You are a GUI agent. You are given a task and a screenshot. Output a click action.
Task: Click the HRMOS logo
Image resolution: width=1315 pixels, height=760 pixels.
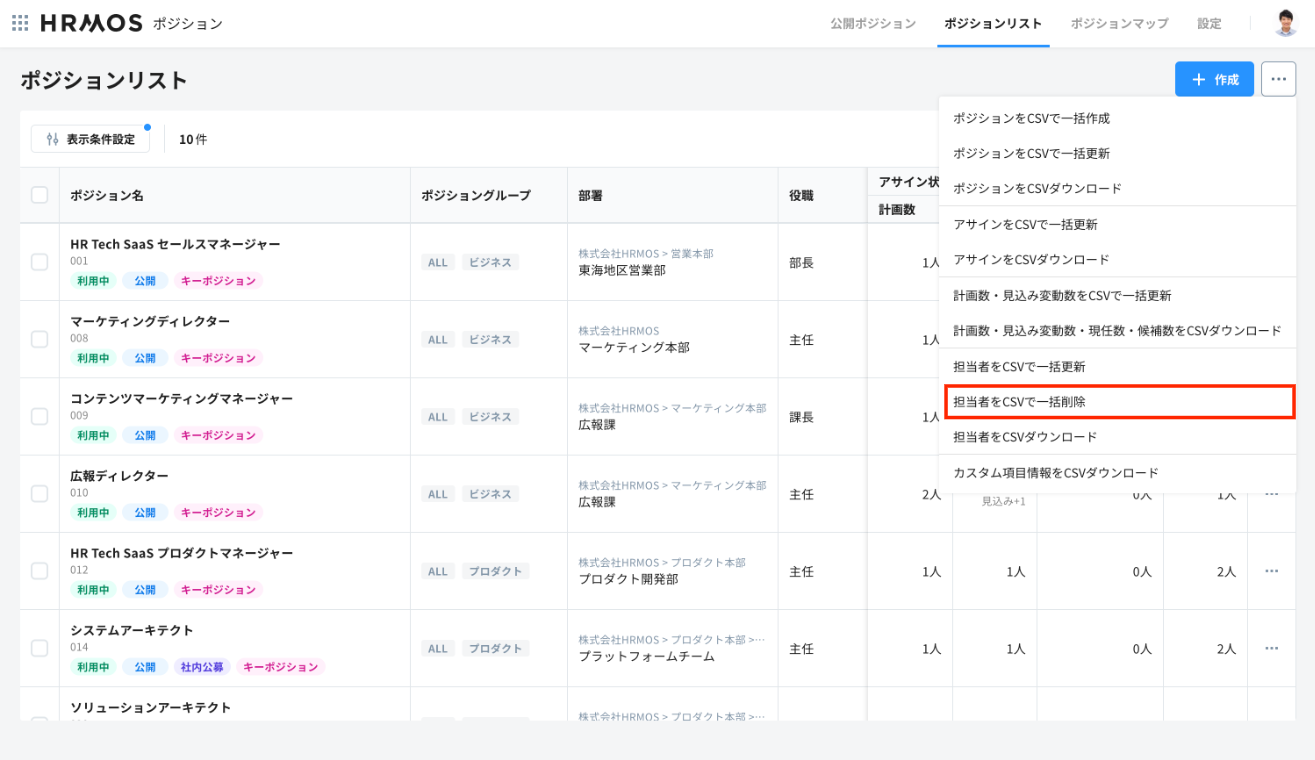pyautogui.click(x=91, y=23)
